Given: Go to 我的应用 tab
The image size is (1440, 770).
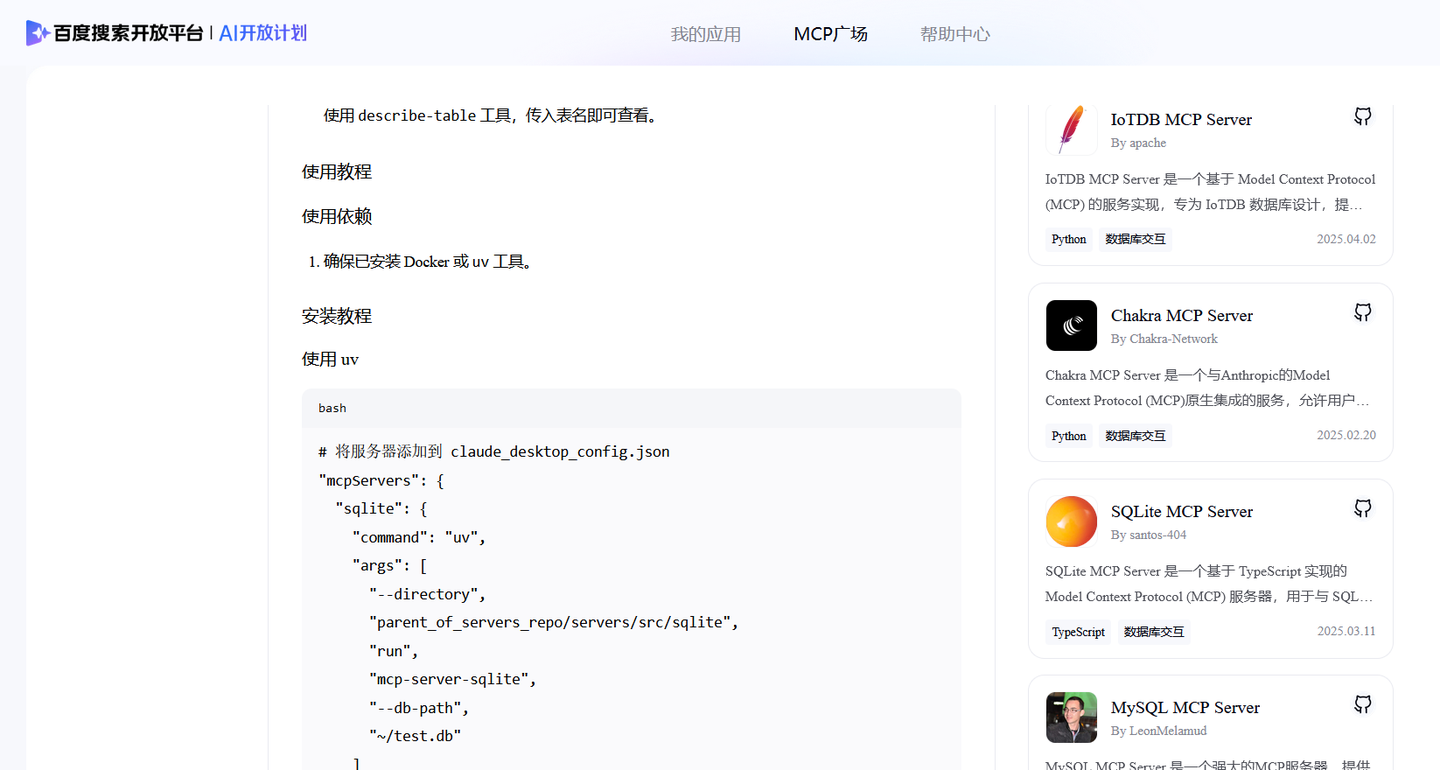Looking at the screenshot, I should coord(706,34).
